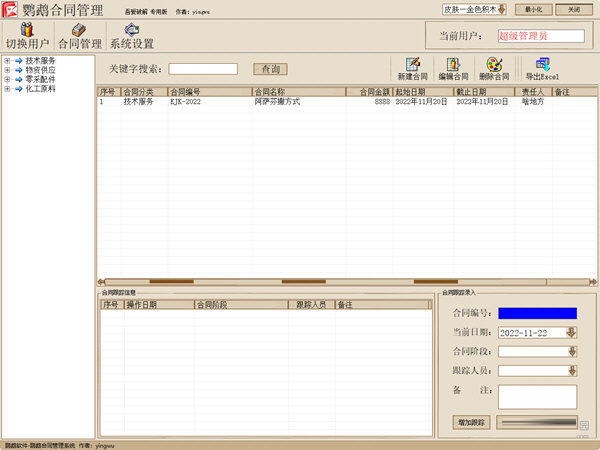Click the 新建合同 new contract icon

(x=413, y=68)
